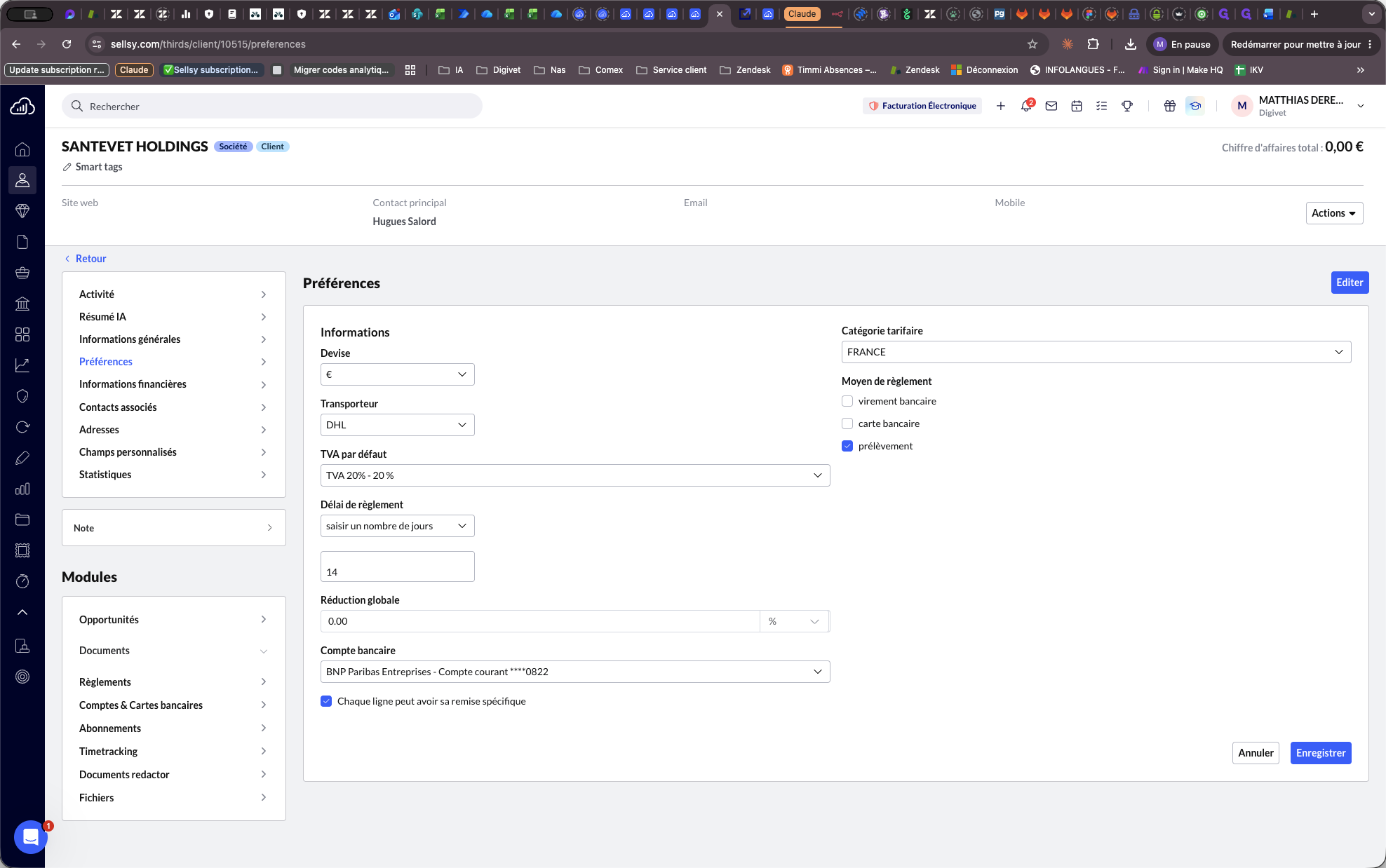
Task: Open the notifications bell icon
Action: pos(1026,106)
